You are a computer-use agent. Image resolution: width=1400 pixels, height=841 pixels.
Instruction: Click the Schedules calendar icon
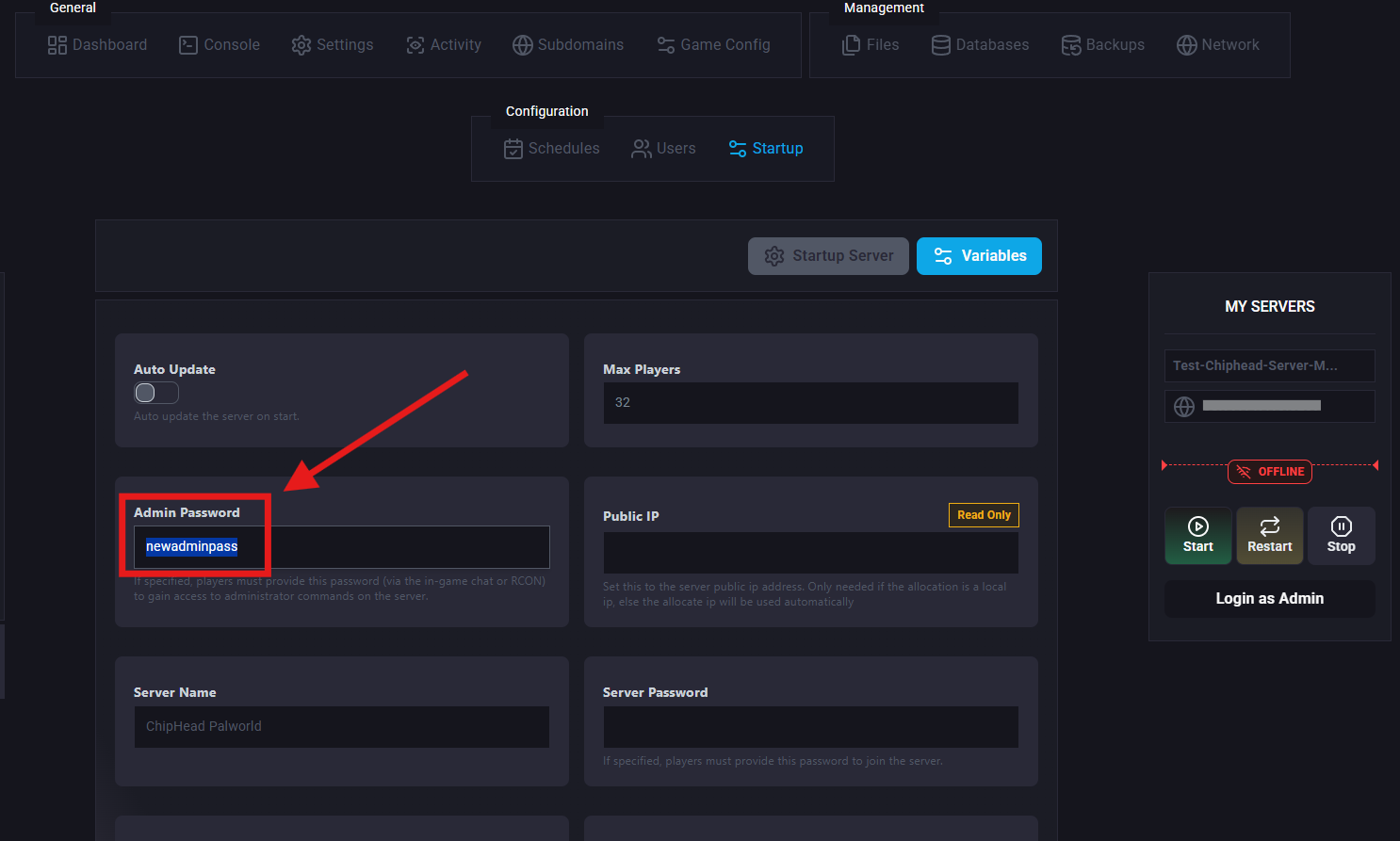pos(513,149)
